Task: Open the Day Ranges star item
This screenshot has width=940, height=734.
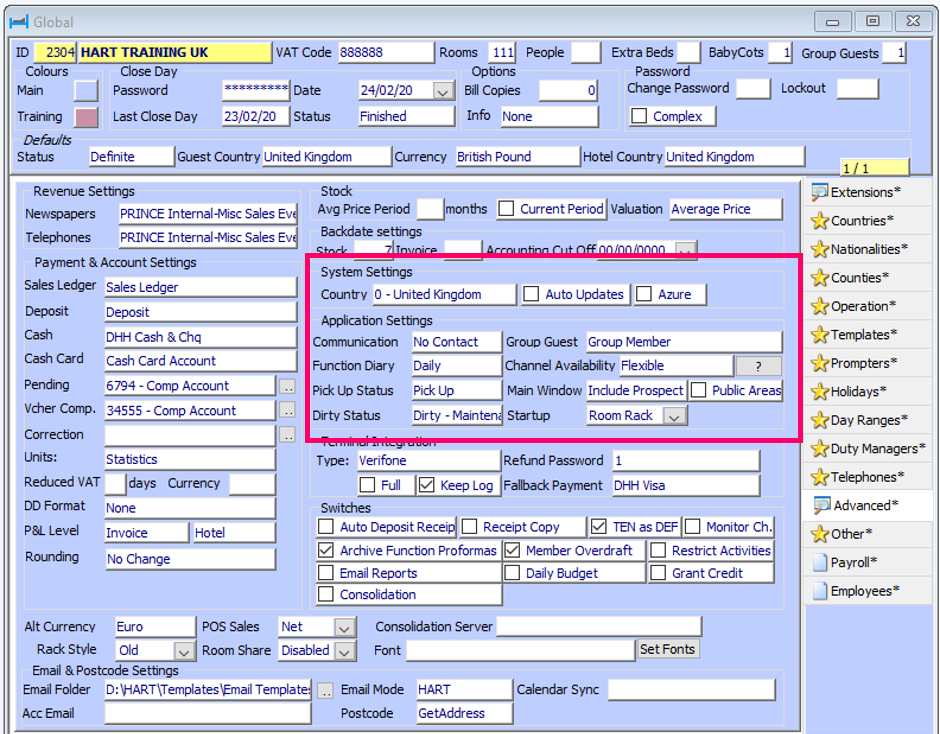Action: [x=867, y=420]
